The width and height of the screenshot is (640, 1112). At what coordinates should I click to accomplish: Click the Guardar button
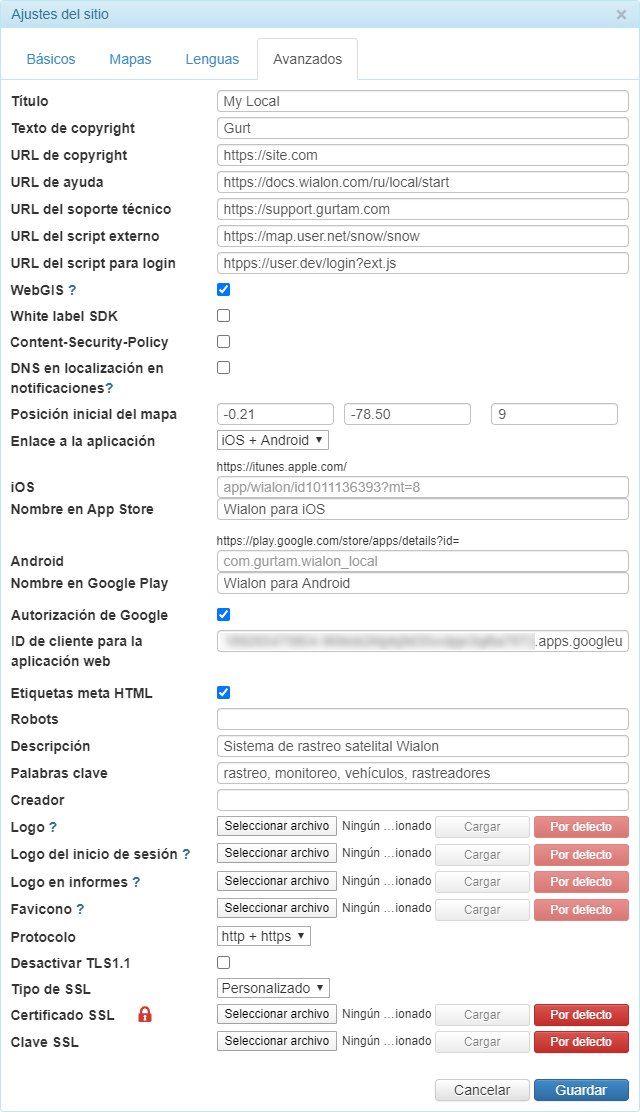581,1090
